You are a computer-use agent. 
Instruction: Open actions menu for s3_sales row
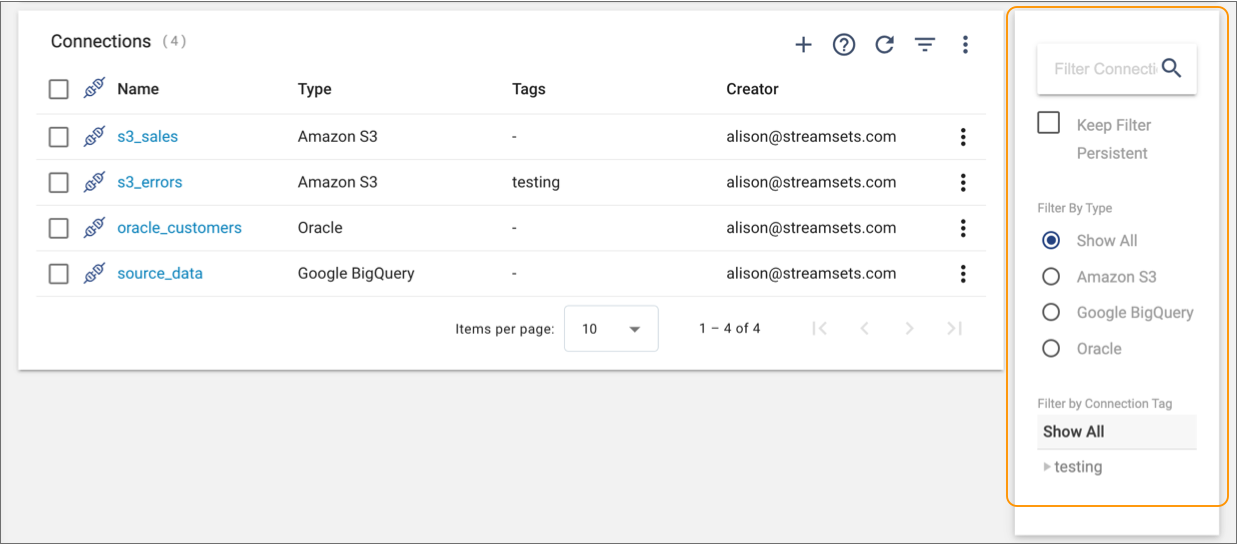pos(963,137)
